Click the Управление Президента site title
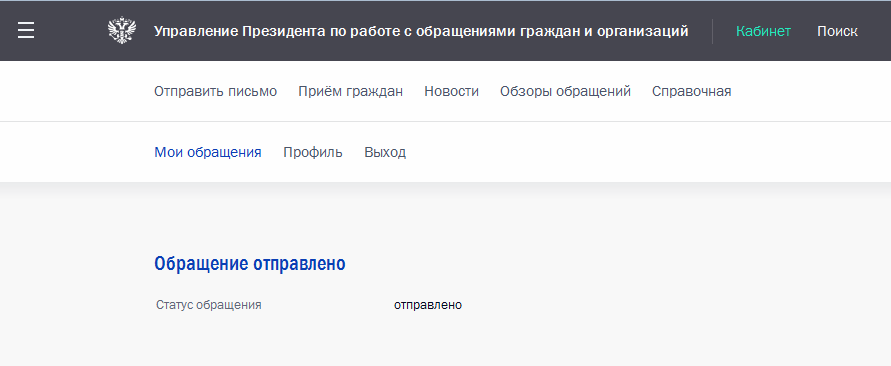Viewport: 891px width, 366px height. [421, 31]
